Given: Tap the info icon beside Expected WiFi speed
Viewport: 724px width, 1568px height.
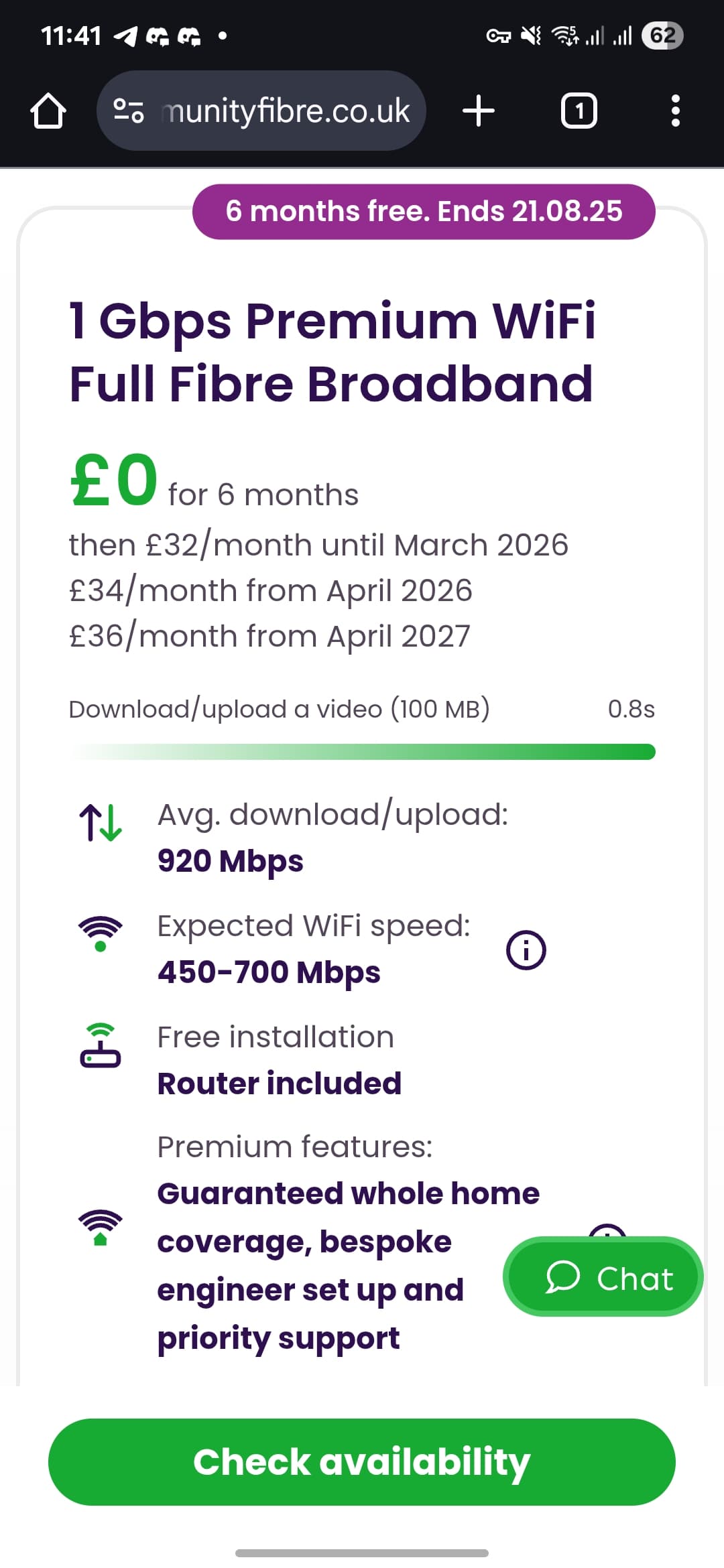Looking at the screenshot, I should click(526, 950).
